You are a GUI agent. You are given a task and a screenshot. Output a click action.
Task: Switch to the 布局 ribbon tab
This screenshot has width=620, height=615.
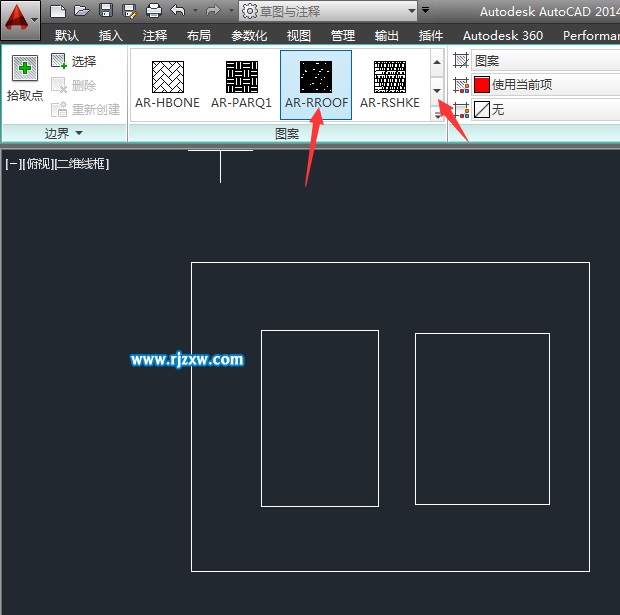click(x=198, y=36)
